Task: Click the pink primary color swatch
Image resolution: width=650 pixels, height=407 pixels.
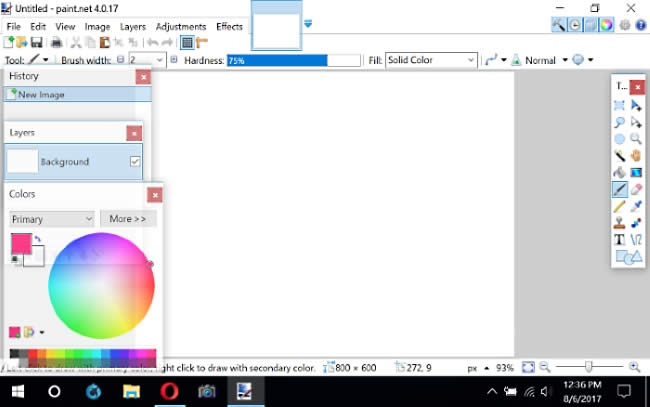Action: (21, 243)
